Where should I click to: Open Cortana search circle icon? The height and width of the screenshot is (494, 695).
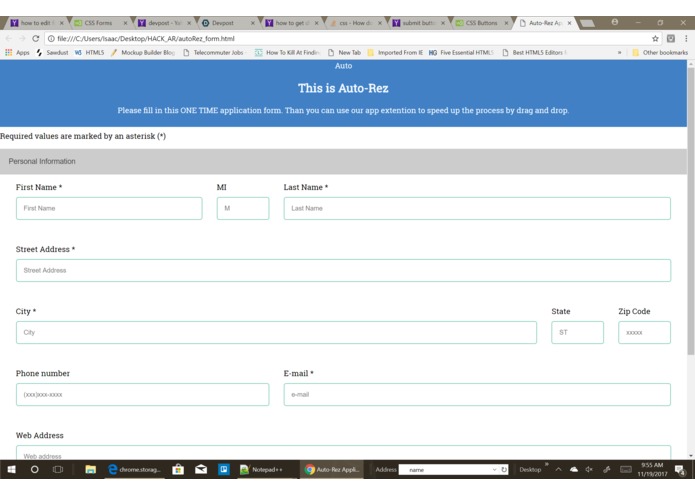35,470
